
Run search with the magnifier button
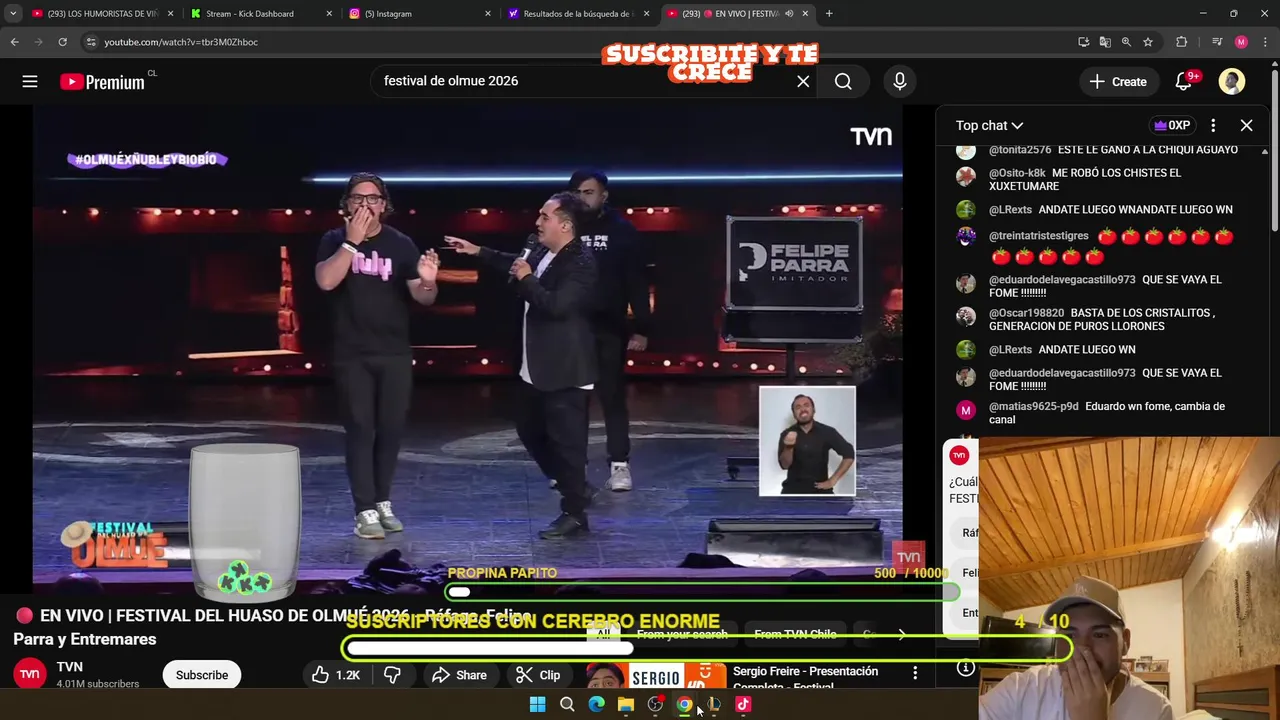(x=843, y=82)
